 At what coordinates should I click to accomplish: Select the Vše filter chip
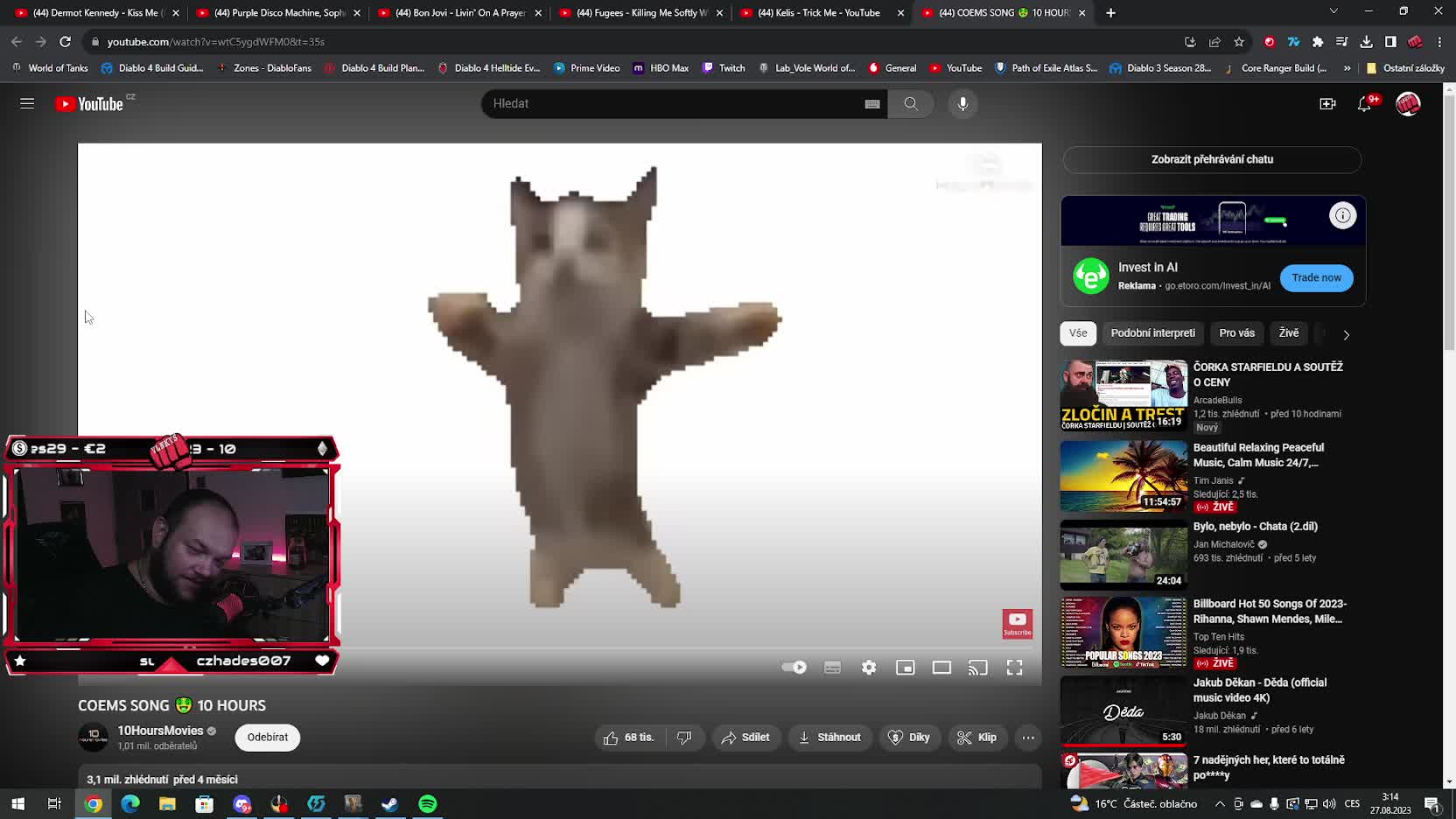tap(1078, 333)
